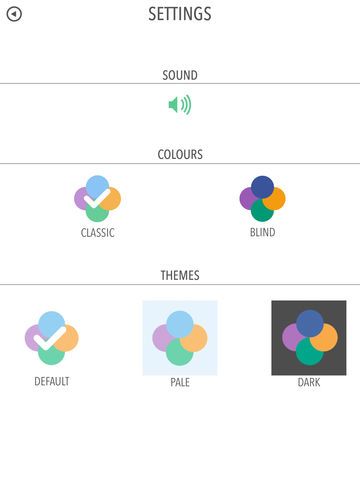
Task: Click the COLOURS section heading
Action: coord(180,155)
